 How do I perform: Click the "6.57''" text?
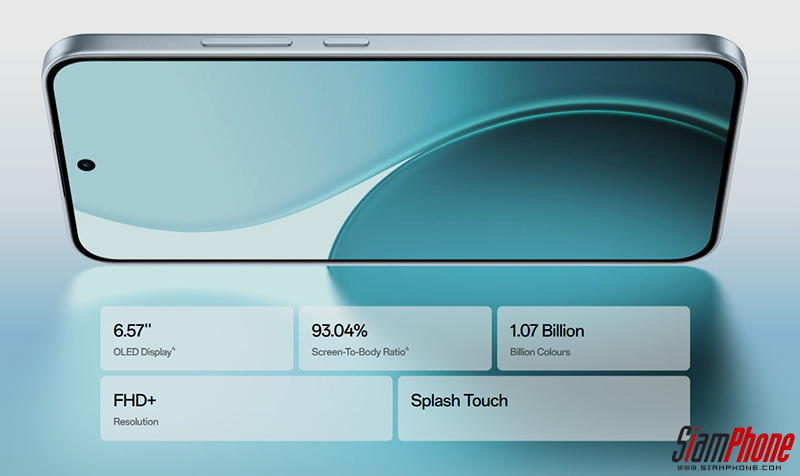tap(132, 331)
